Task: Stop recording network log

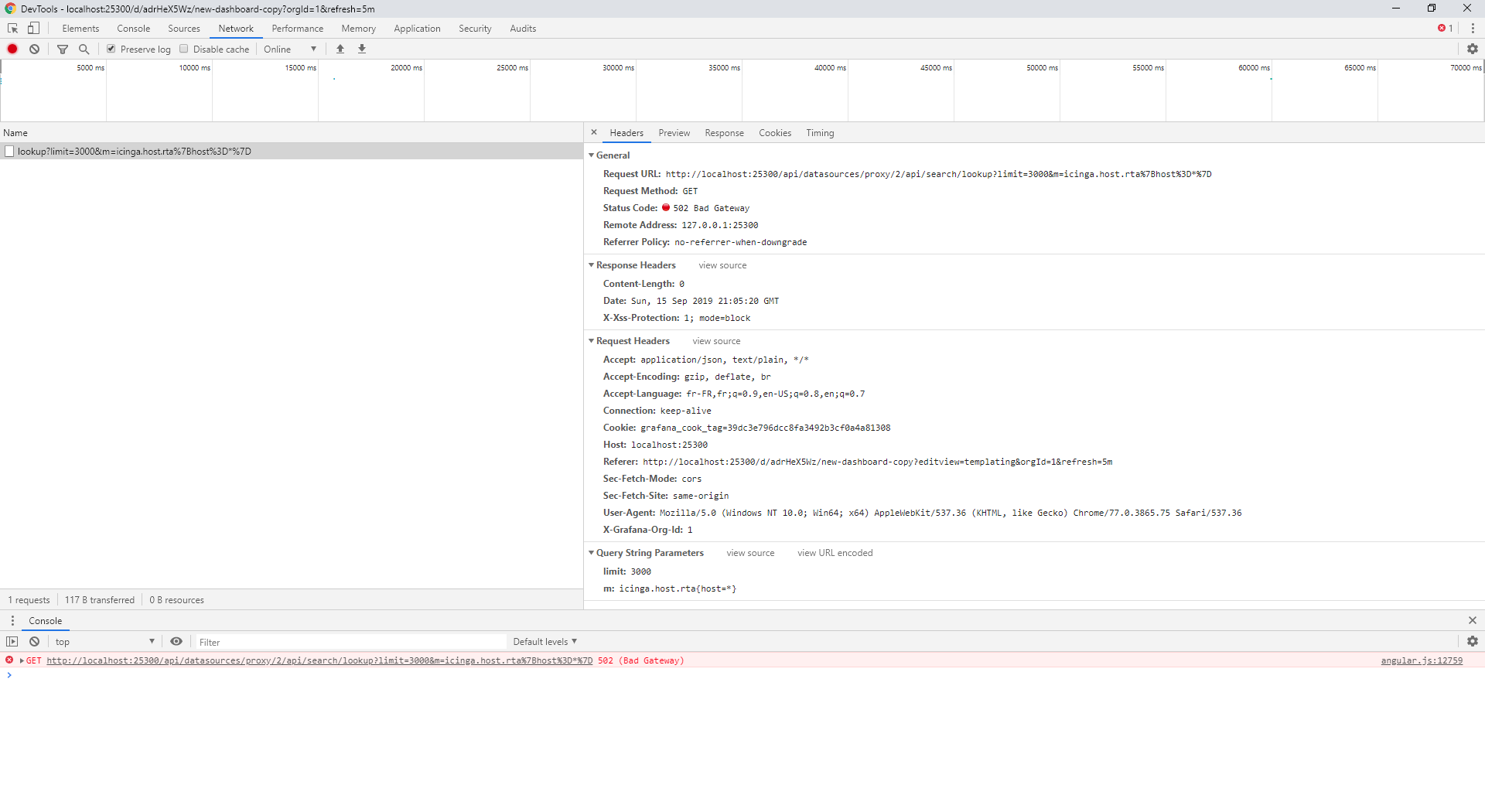Action: click(12, 49)
